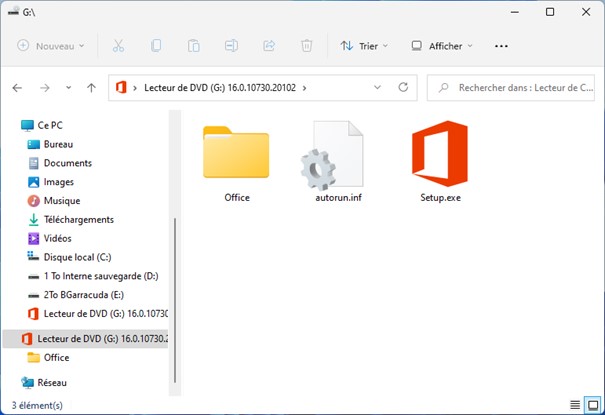Open the Nouveau dropdown menu
Viewport: 605px width, 415px height.
tap(51, 46)
